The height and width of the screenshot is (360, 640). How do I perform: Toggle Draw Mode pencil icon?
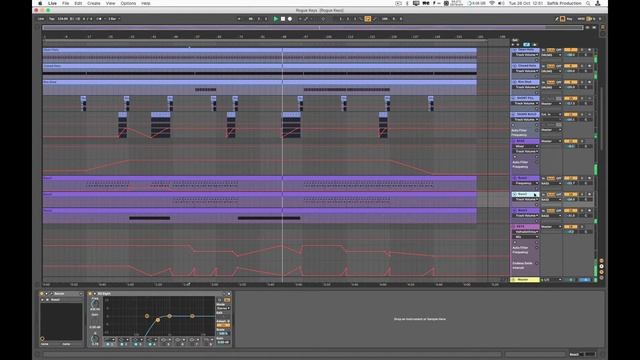point(556,19)
